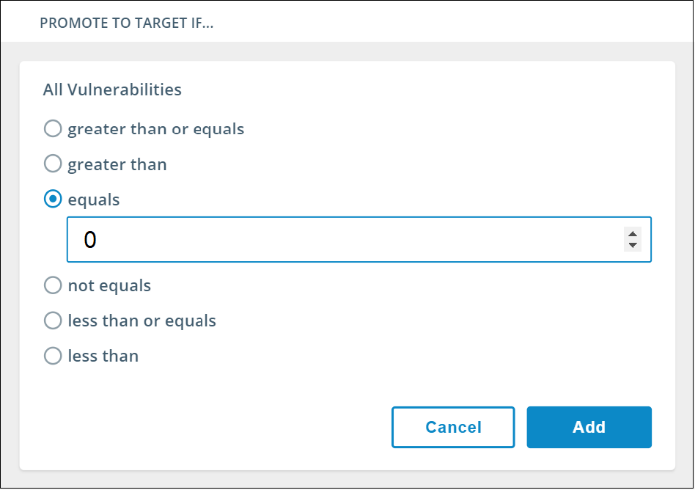Click the blue Add button
This screenshot has height=490, width=695.
click(x=589, y=427)
